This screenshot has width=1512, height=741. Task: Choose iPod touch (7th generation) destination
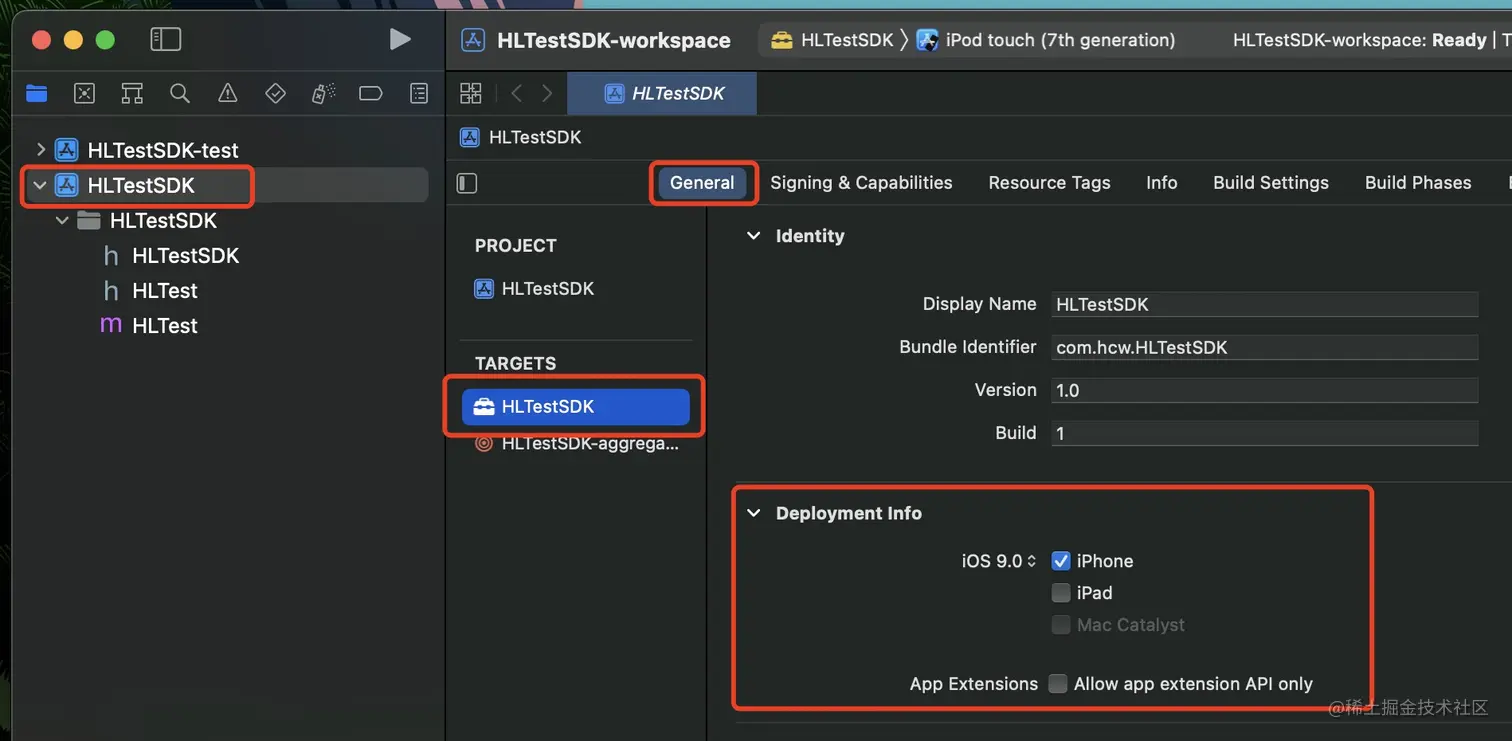click(1046, 40)
